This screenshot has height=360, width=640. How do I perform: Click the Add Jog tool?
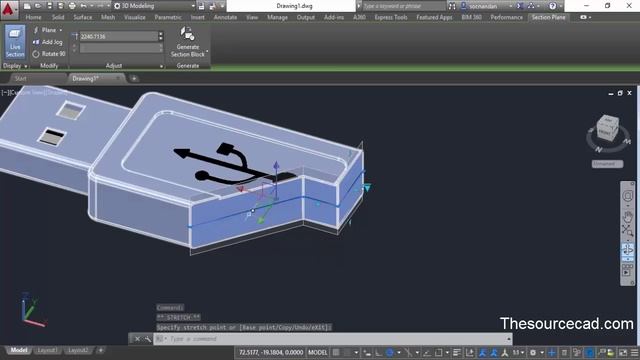47,42
